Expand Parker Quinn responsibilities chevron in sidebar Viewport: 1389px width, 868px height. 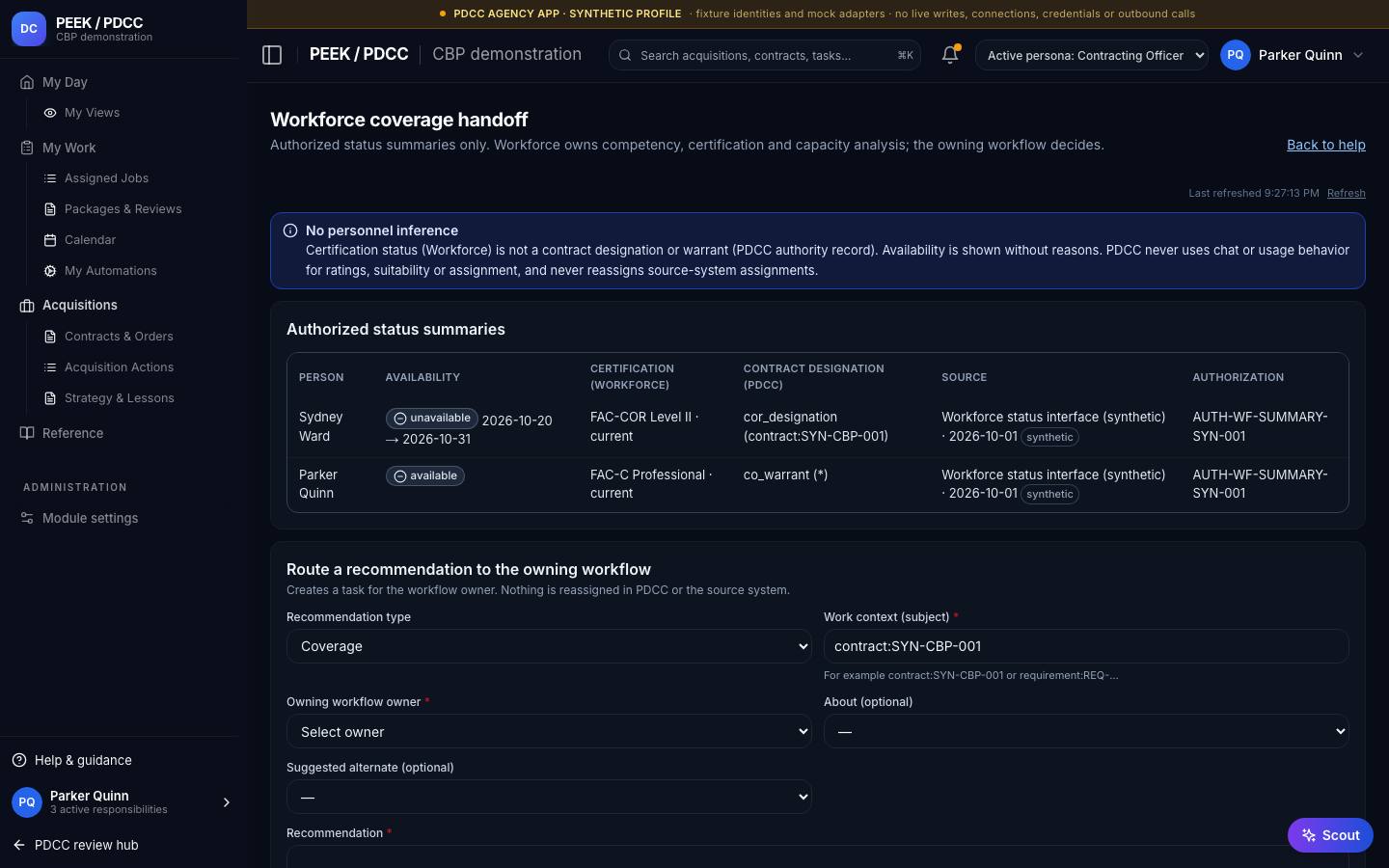point(227,802)
